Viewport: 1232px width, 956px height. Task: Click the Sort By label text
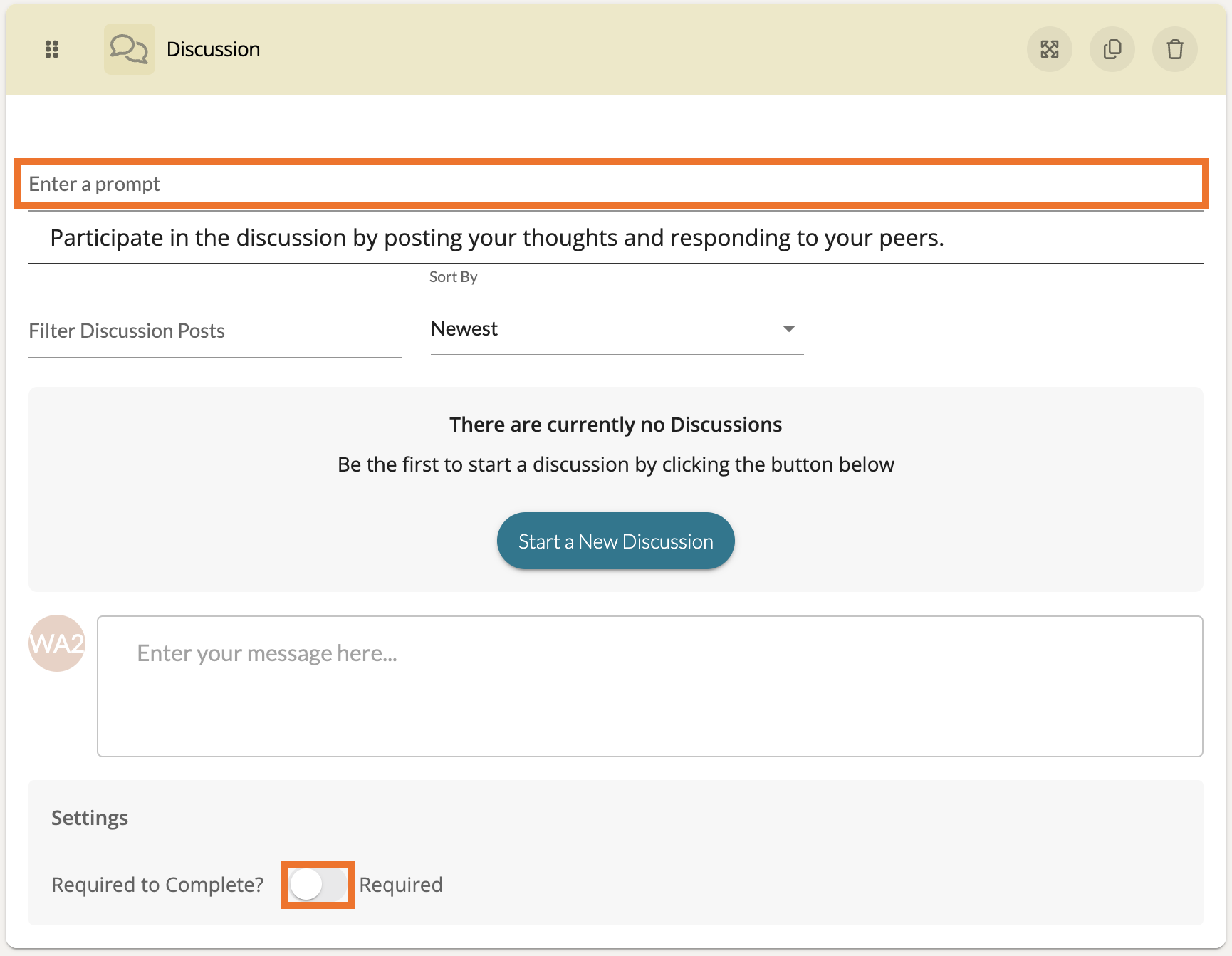[x=453, y=277]
